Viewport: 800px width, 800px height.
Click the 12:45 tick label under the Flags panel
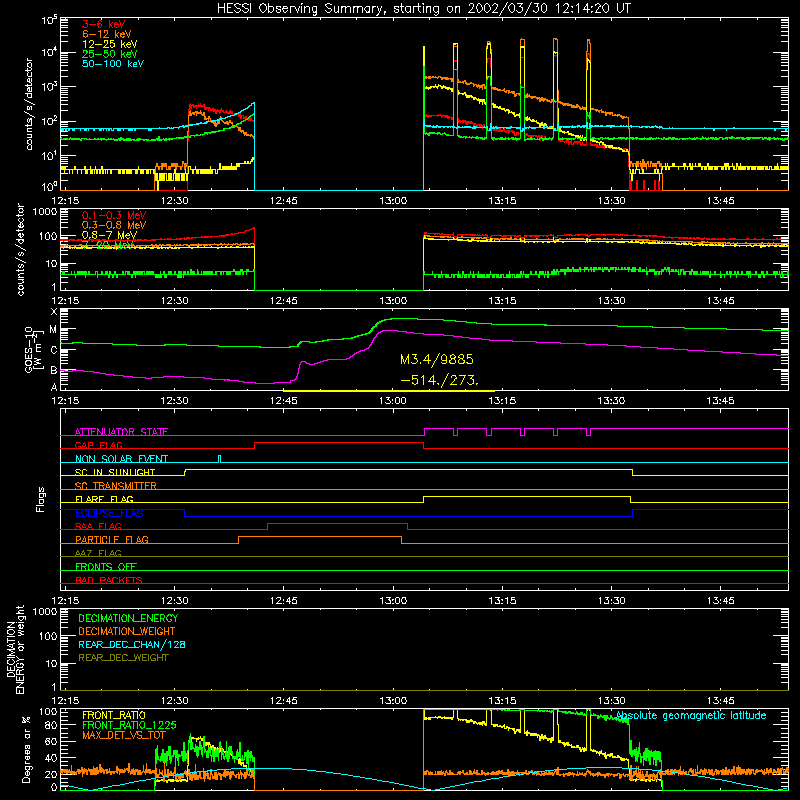(284, 601)
